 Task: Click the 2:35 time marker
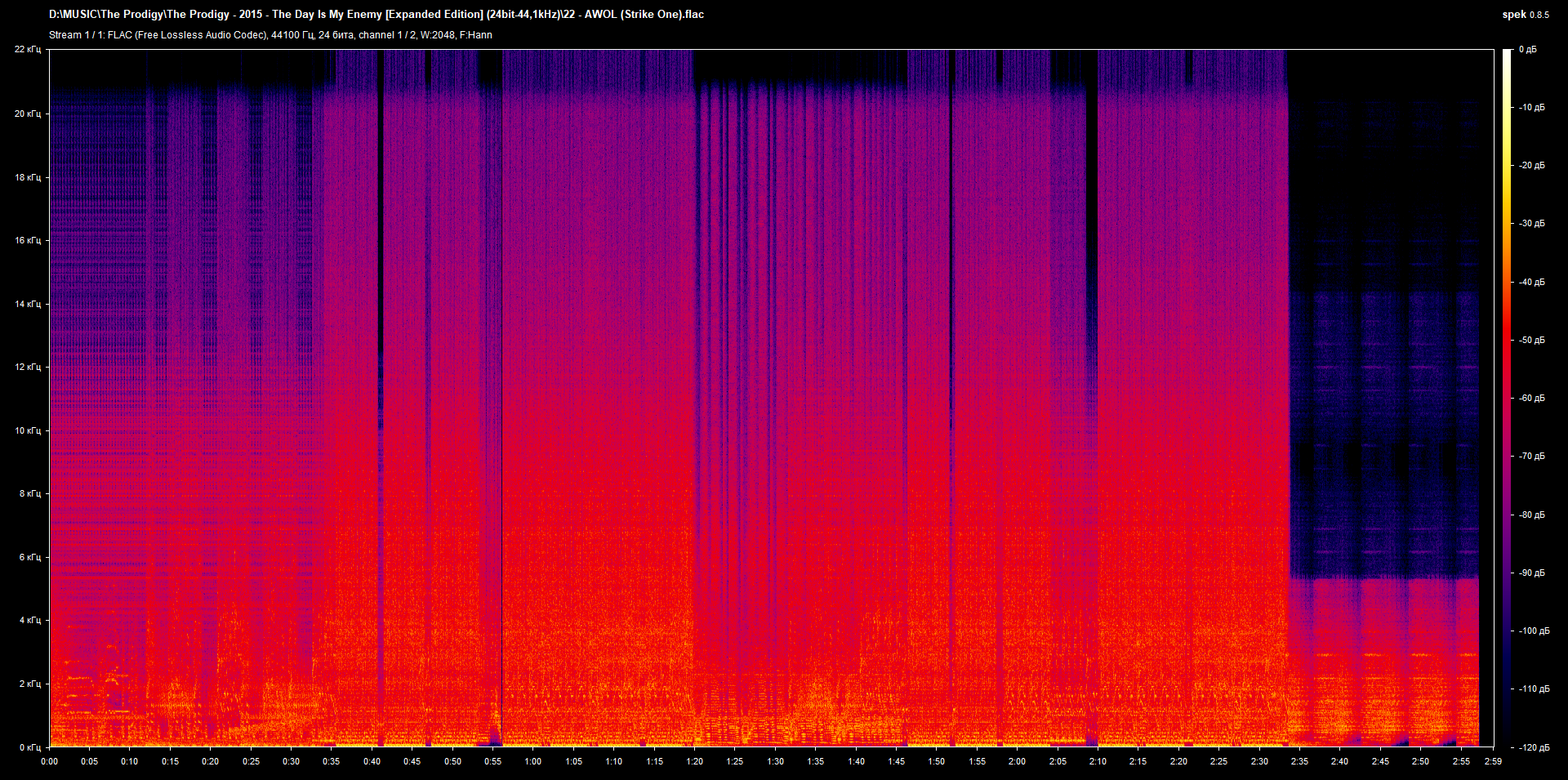pyautogui.click(x=1299, y=761)
